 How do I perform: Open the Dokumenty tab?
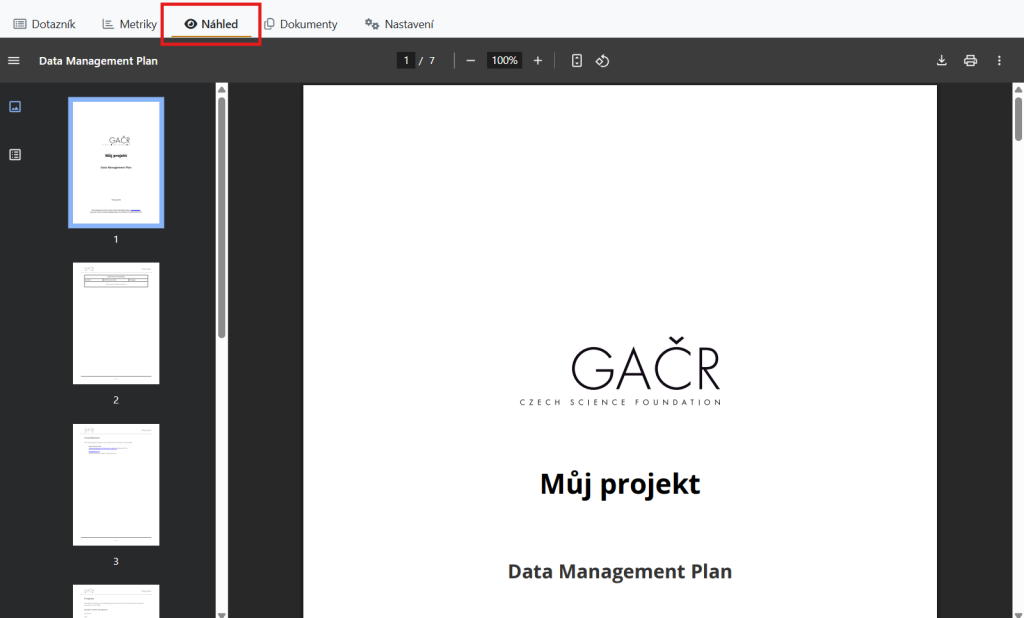point(300,24)
